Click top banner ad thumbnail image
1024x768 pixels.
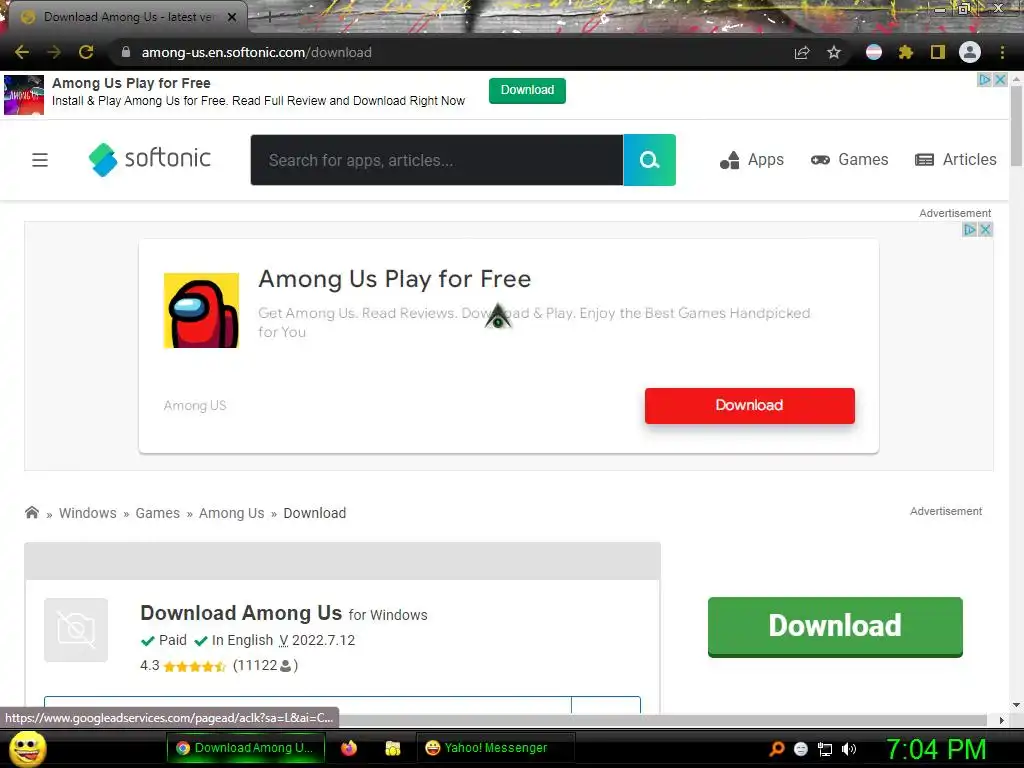point(24,95)
